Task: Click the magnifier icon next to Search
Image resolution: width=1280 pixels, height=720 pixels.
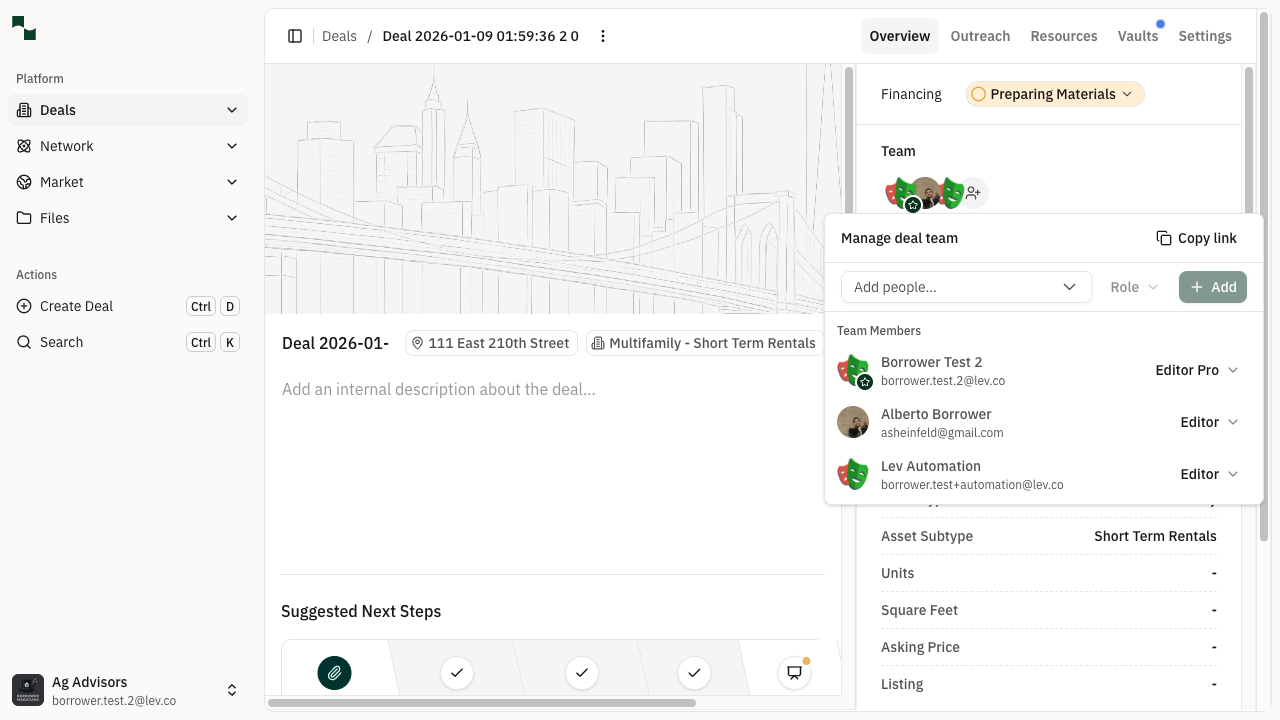Action: (25, 342)
